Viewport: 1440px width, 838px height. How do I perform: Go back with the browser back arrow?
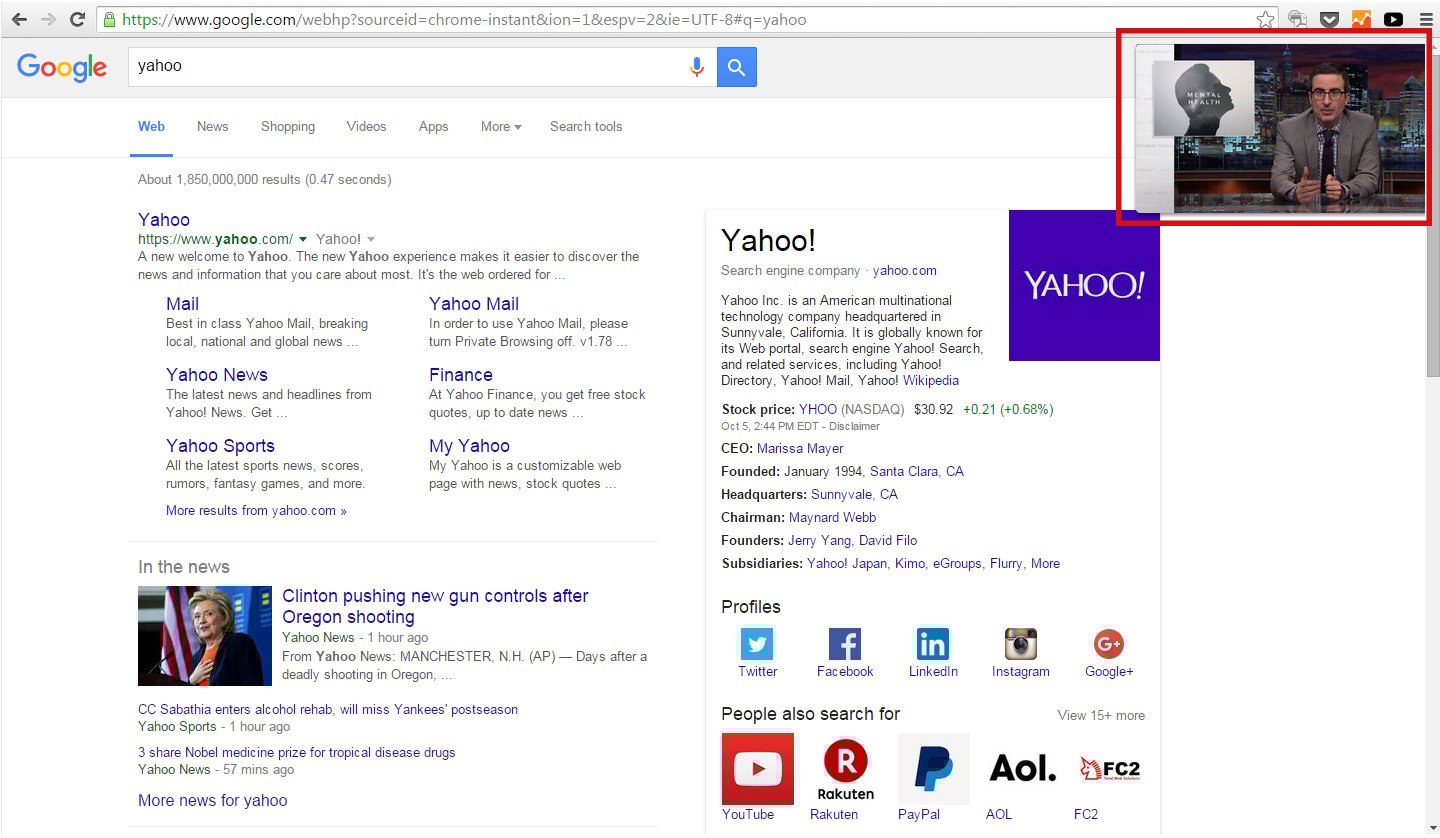(x=19, y=19)
